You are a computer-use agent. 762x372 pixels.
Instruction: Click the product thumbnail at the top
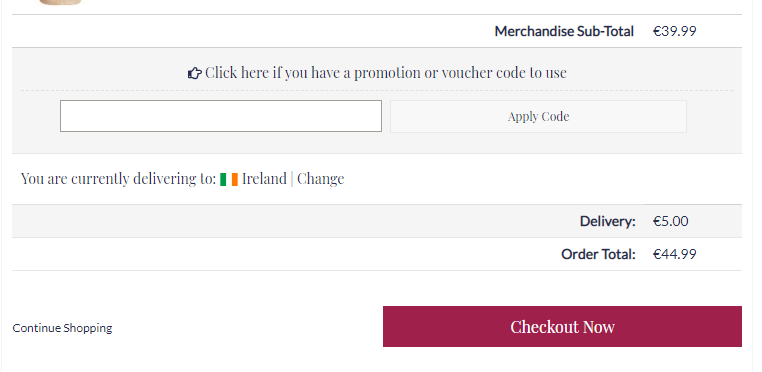tap(60, 2)
